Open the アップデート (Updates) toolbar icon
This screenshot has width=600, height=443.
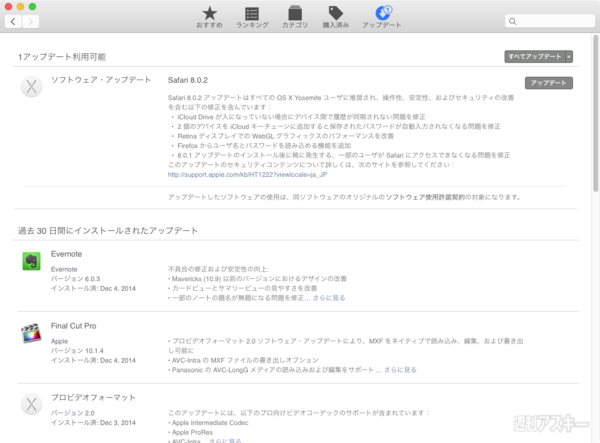point(383,13)
